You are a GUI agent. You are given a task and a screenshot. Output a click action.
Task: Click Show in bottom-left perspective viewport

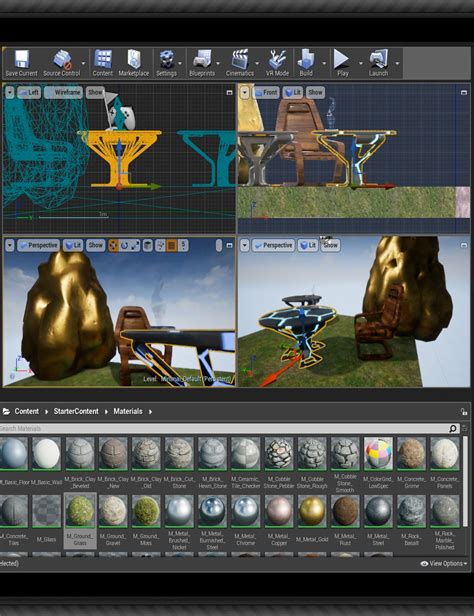coord(95,245)
